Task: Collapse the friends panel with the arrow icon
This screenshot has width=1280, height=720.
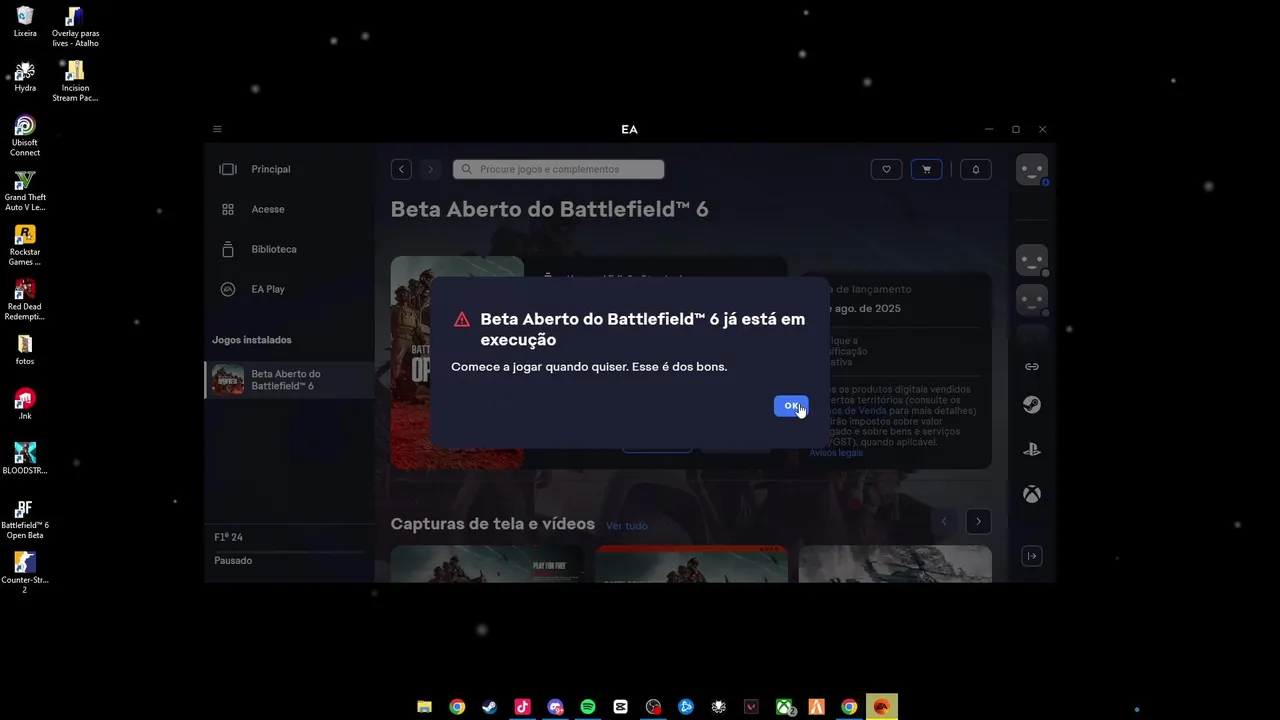Action: (x=1032, y=556)
